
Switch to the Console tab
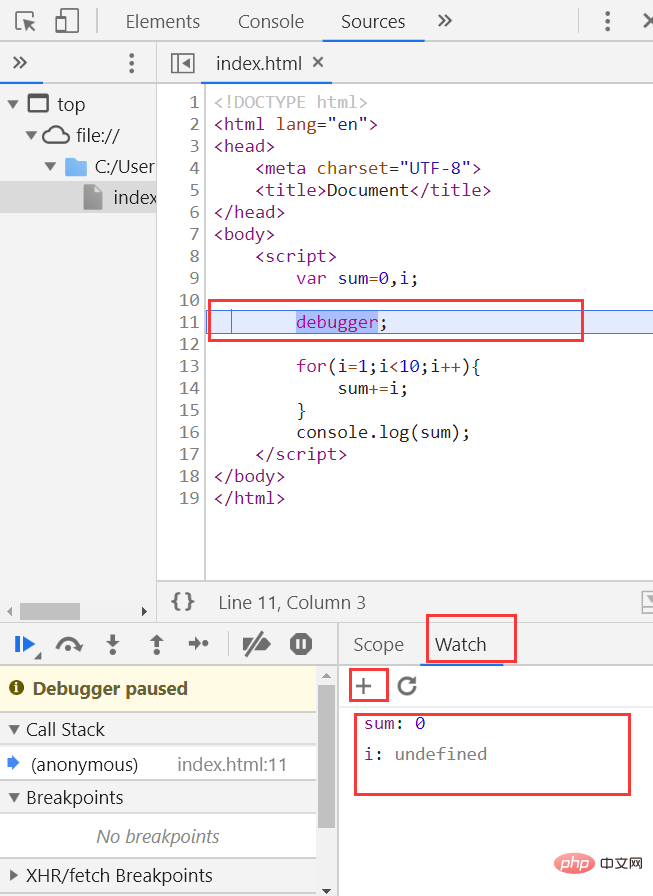click(271, 22)
